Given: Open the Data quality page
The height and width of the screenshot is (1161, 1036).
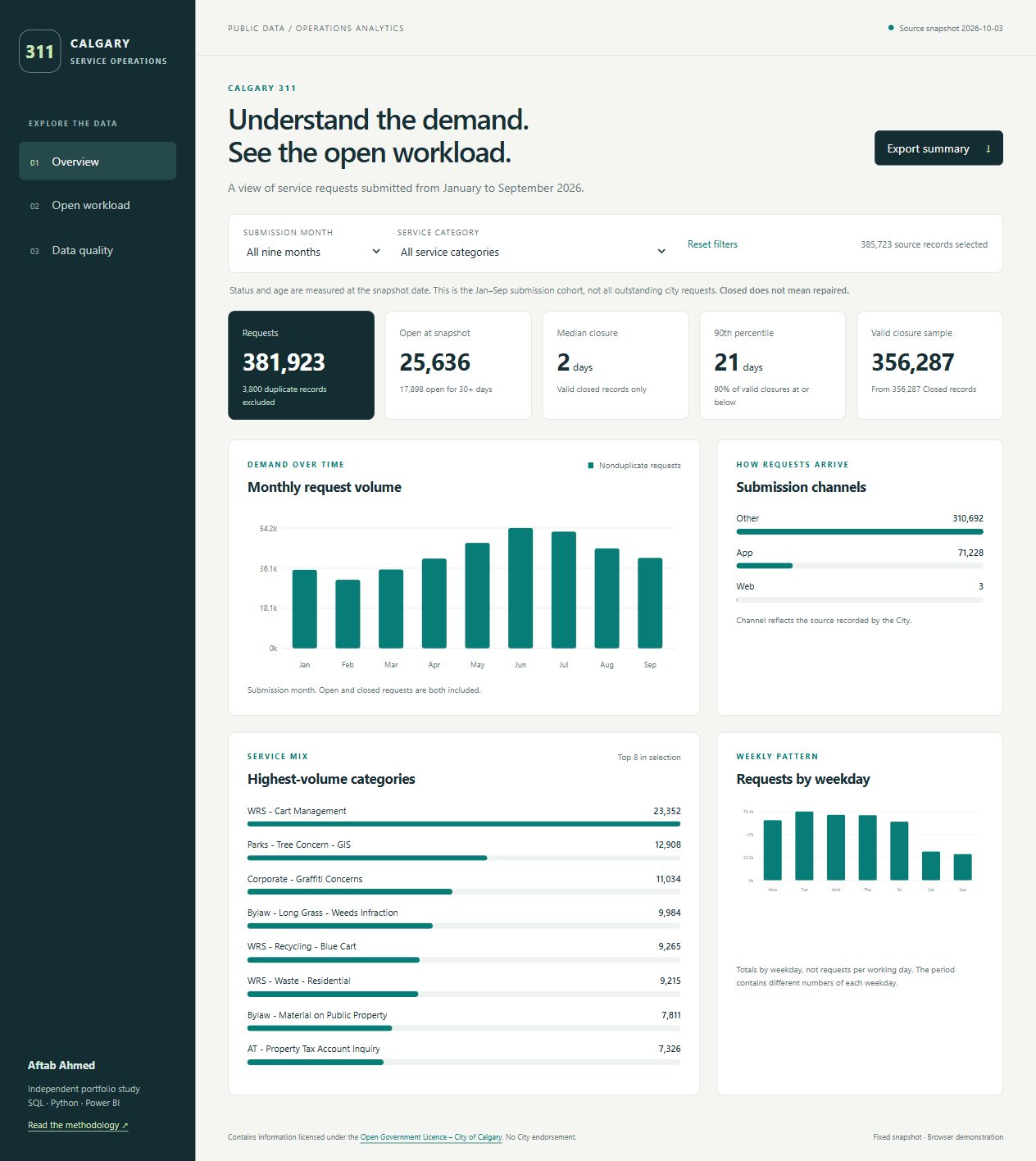Looking at the screenshot, I should pyautogui.click(x=98, y=250).
